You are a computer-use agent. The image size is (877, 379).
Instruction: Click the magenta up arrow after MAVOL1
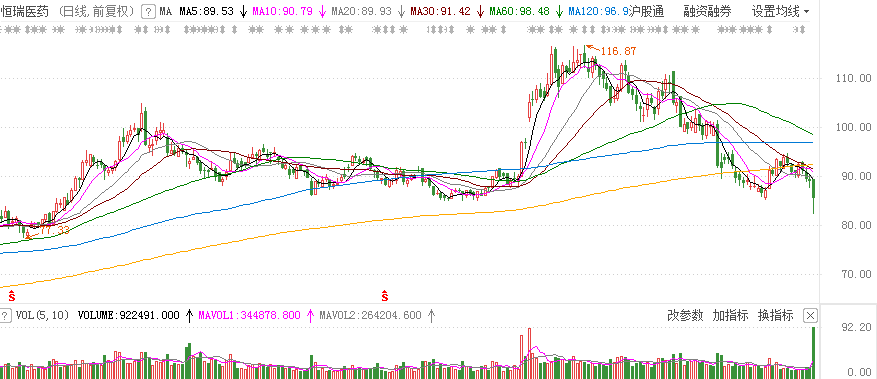(x=310, y=315)
